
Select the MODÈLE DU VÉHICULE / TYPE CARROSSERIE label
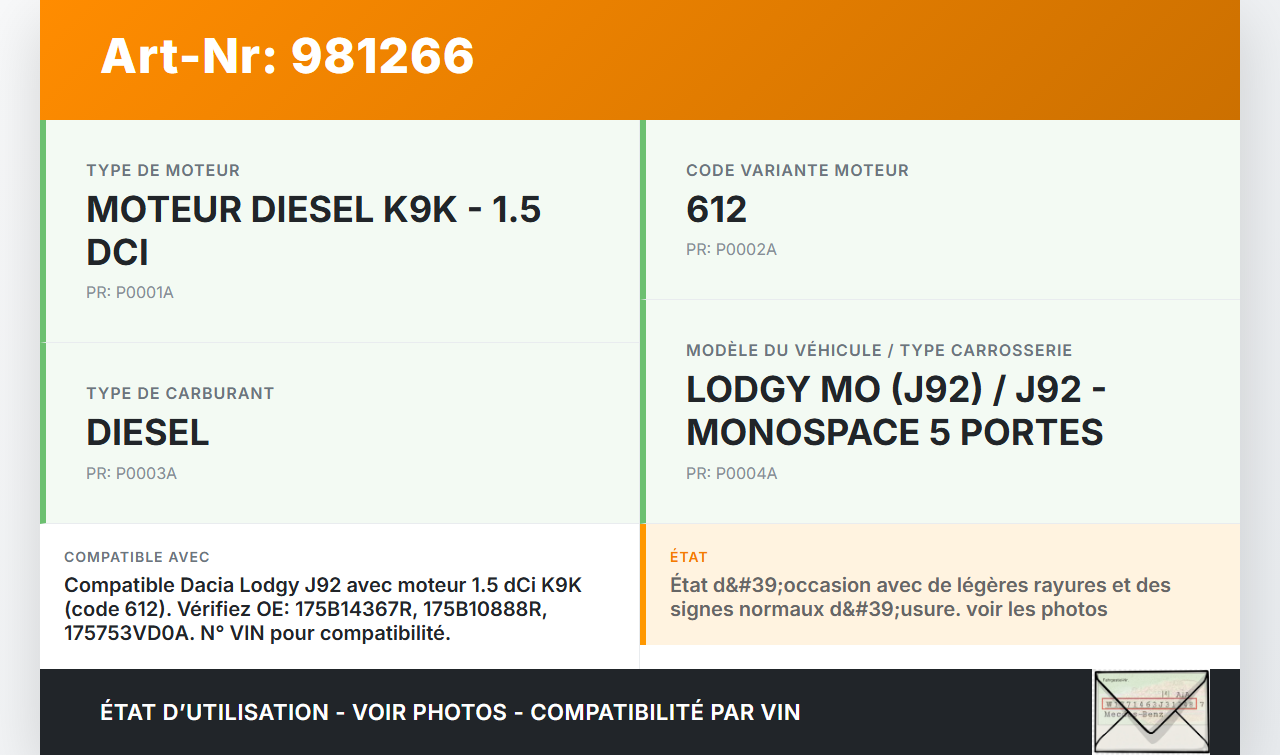click(x=879, y=351)
